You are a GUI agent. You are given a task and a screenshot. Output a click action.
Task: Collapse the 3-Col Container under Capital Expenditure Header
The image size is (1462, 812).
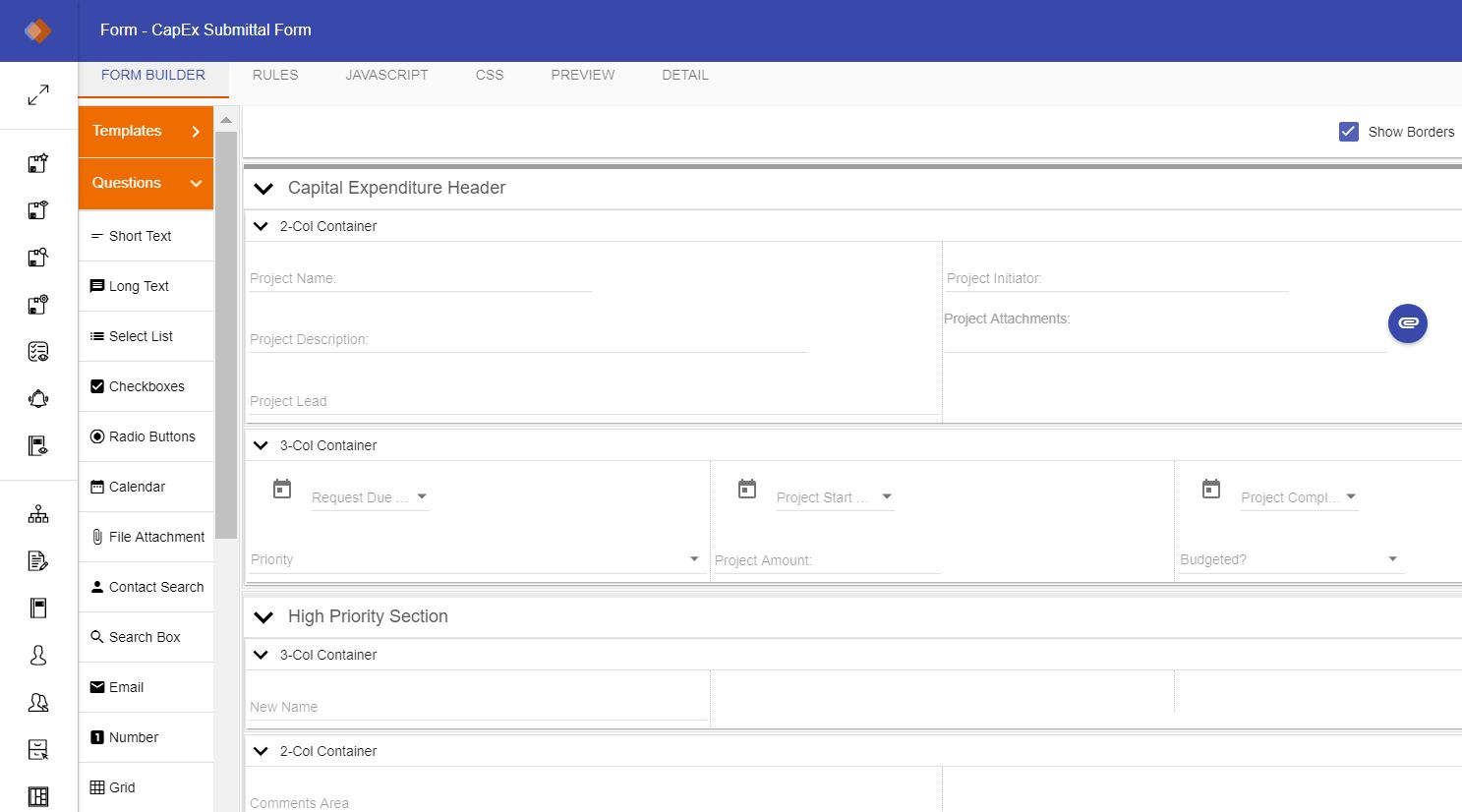pyautogui.click(x=261, y=445)
